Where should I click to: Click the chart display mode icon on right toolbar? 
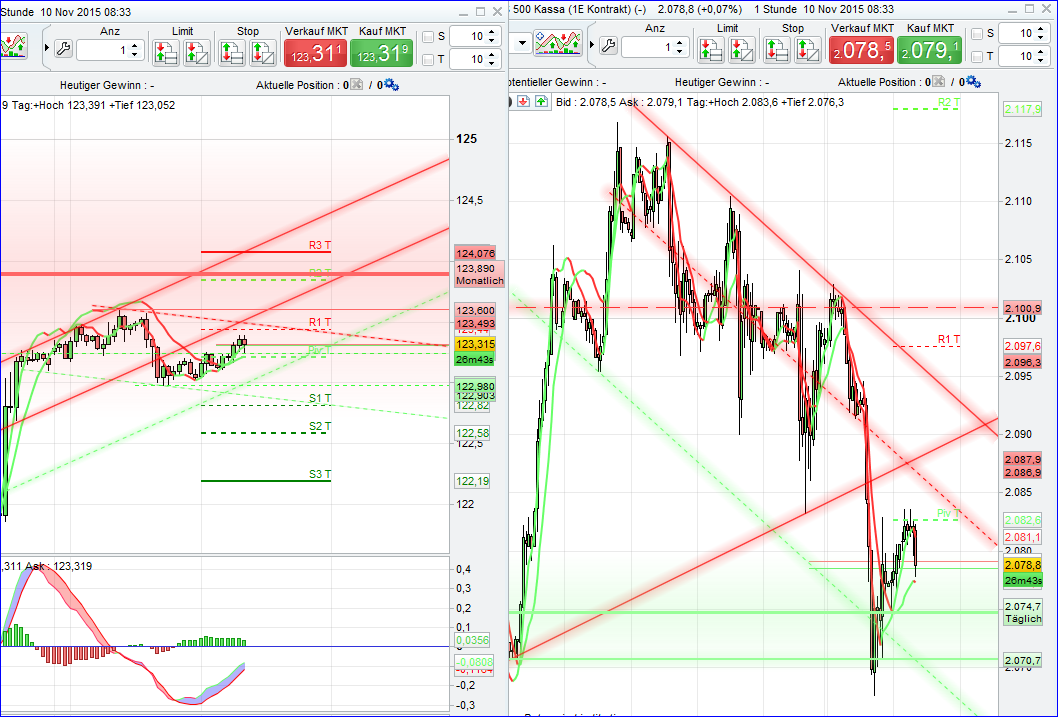pos(558,45)
